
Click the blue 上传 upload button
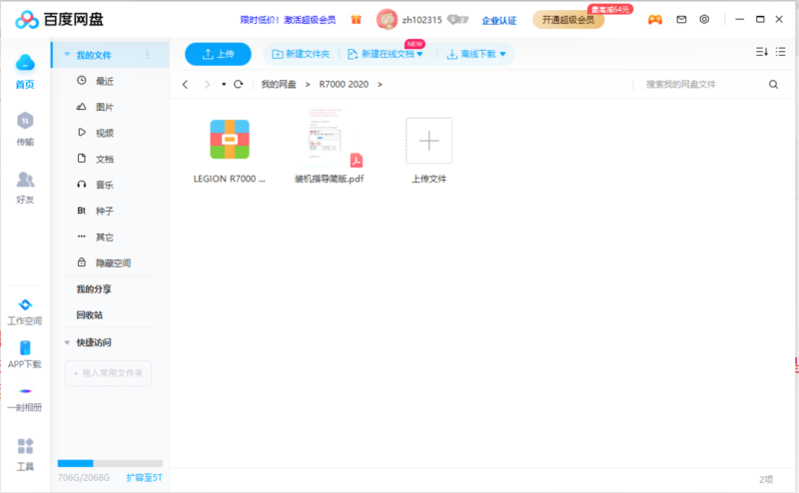pos(219,54)
